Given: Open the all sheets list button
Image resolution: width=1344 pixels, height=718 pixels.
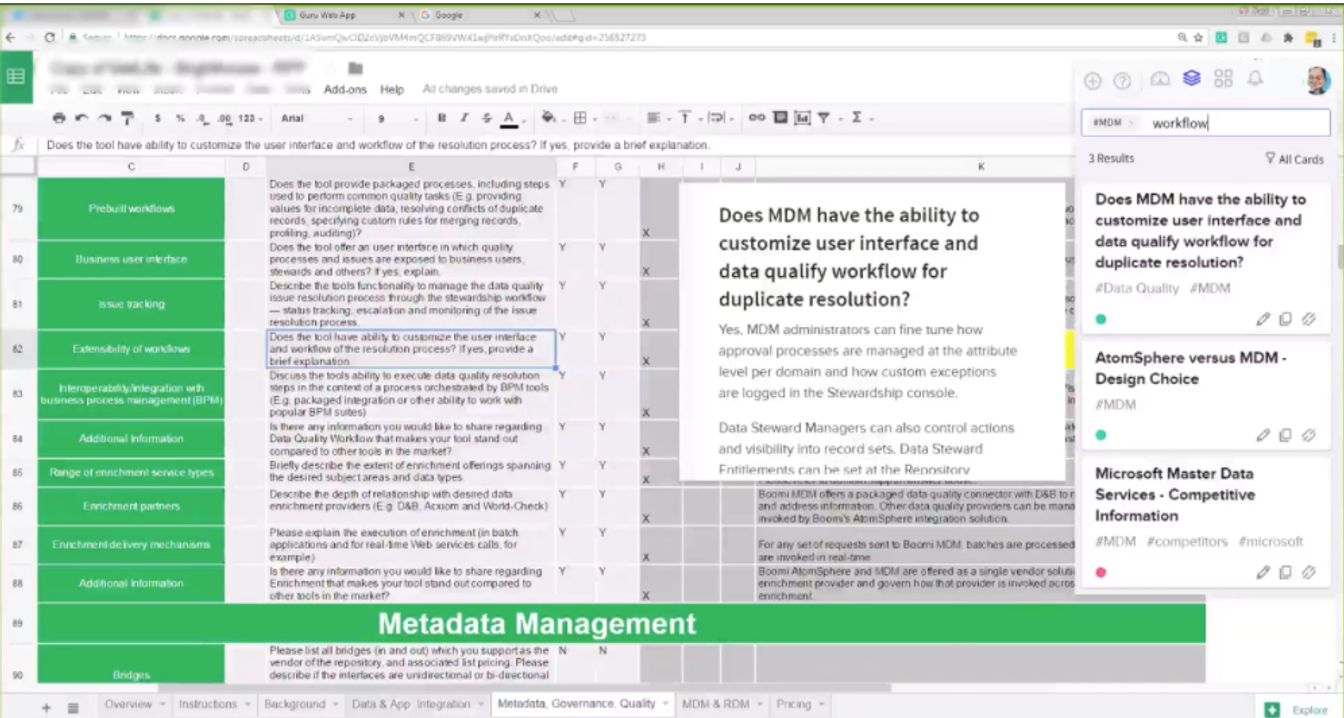Looking at the screenshot, I should click(73, 707).
